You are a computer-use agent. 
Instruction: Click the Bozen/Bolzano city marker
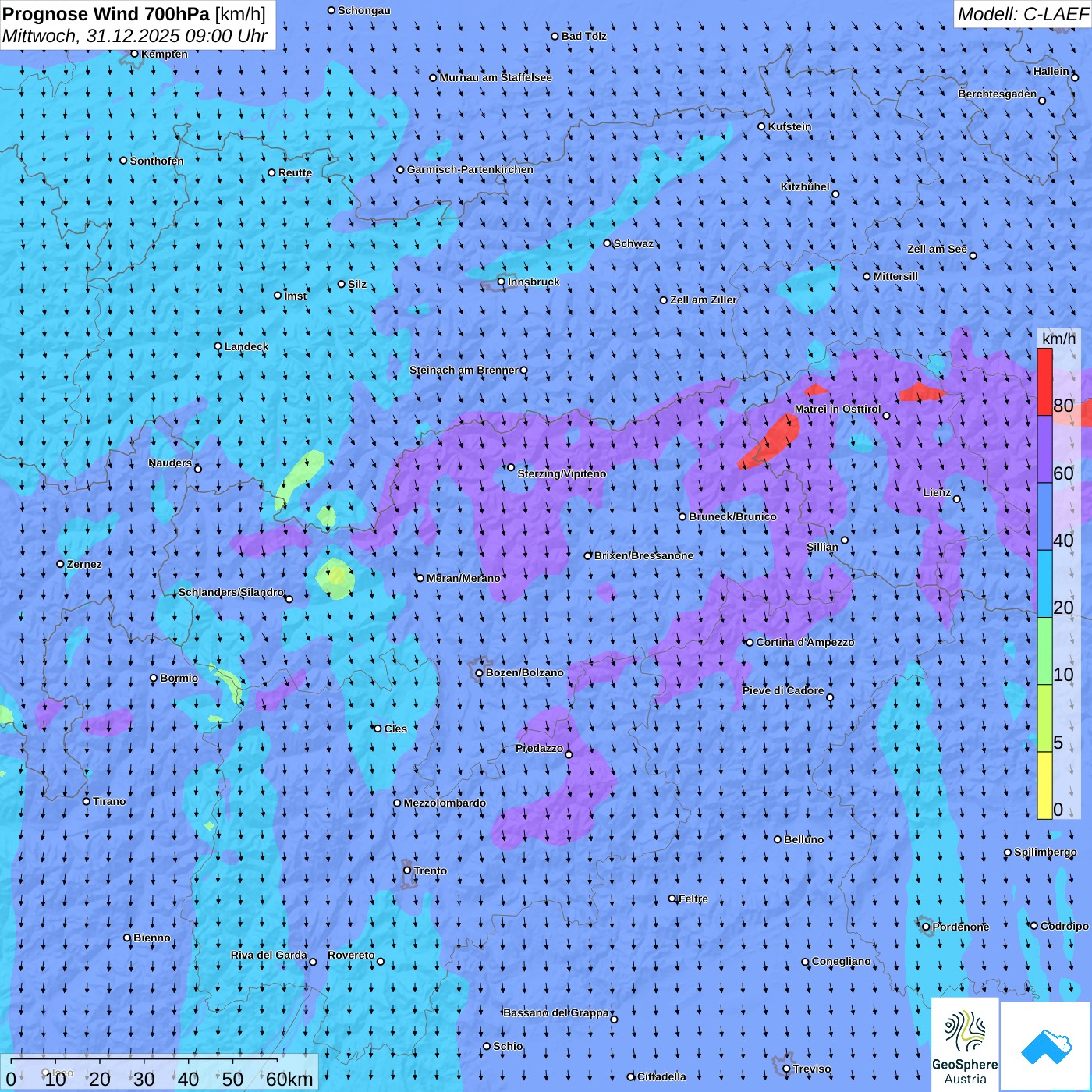(480, 673)
